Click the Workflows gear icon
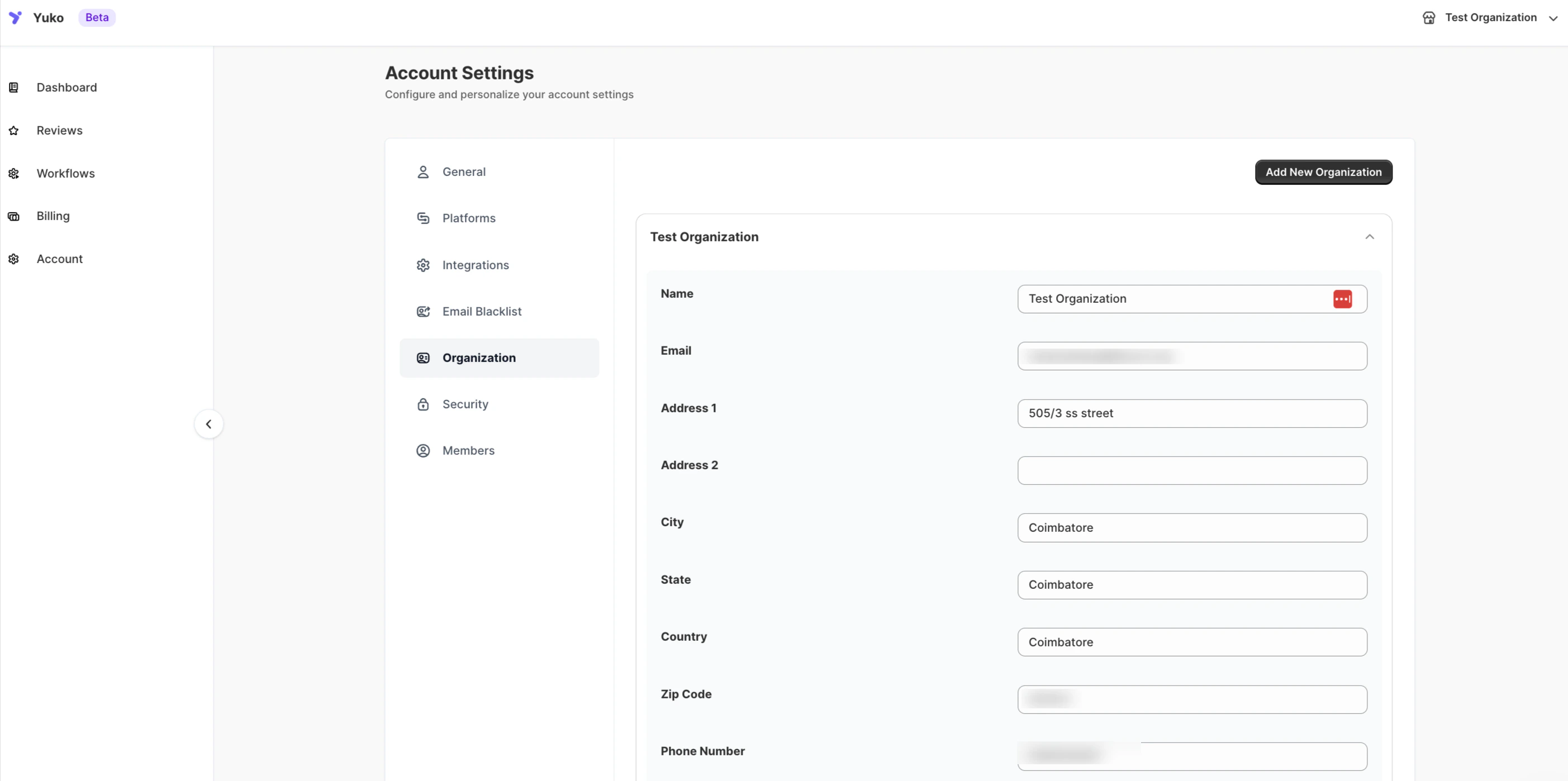This screenshot has width=1568, height=781. coord(13,174)
